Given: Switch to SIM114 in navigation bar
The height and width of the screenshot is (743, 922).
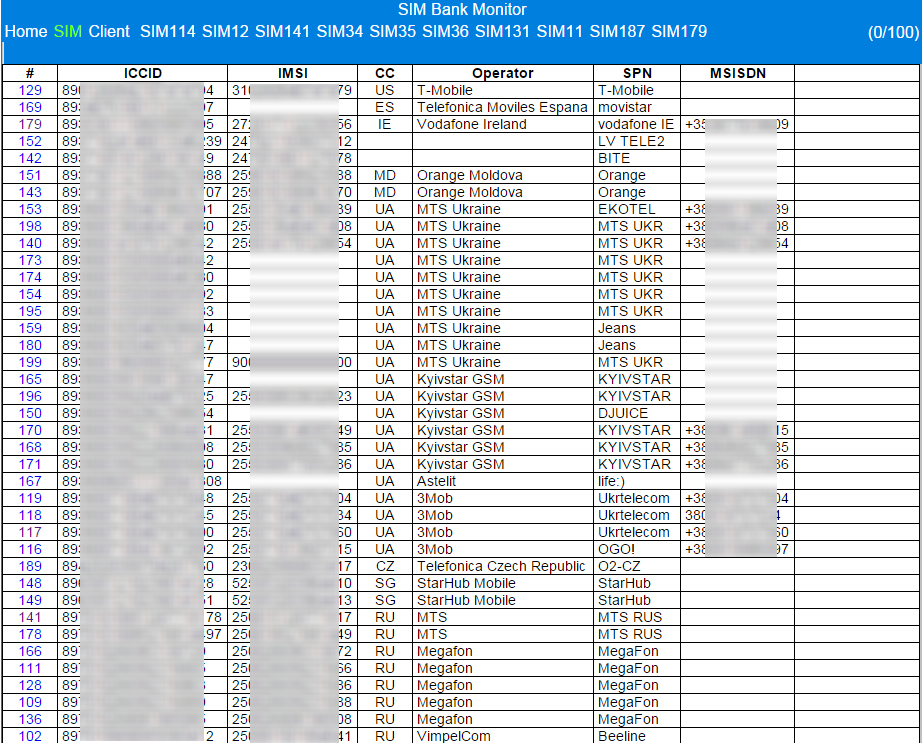Looking at the screenshot, I should [x=168, y=31].
